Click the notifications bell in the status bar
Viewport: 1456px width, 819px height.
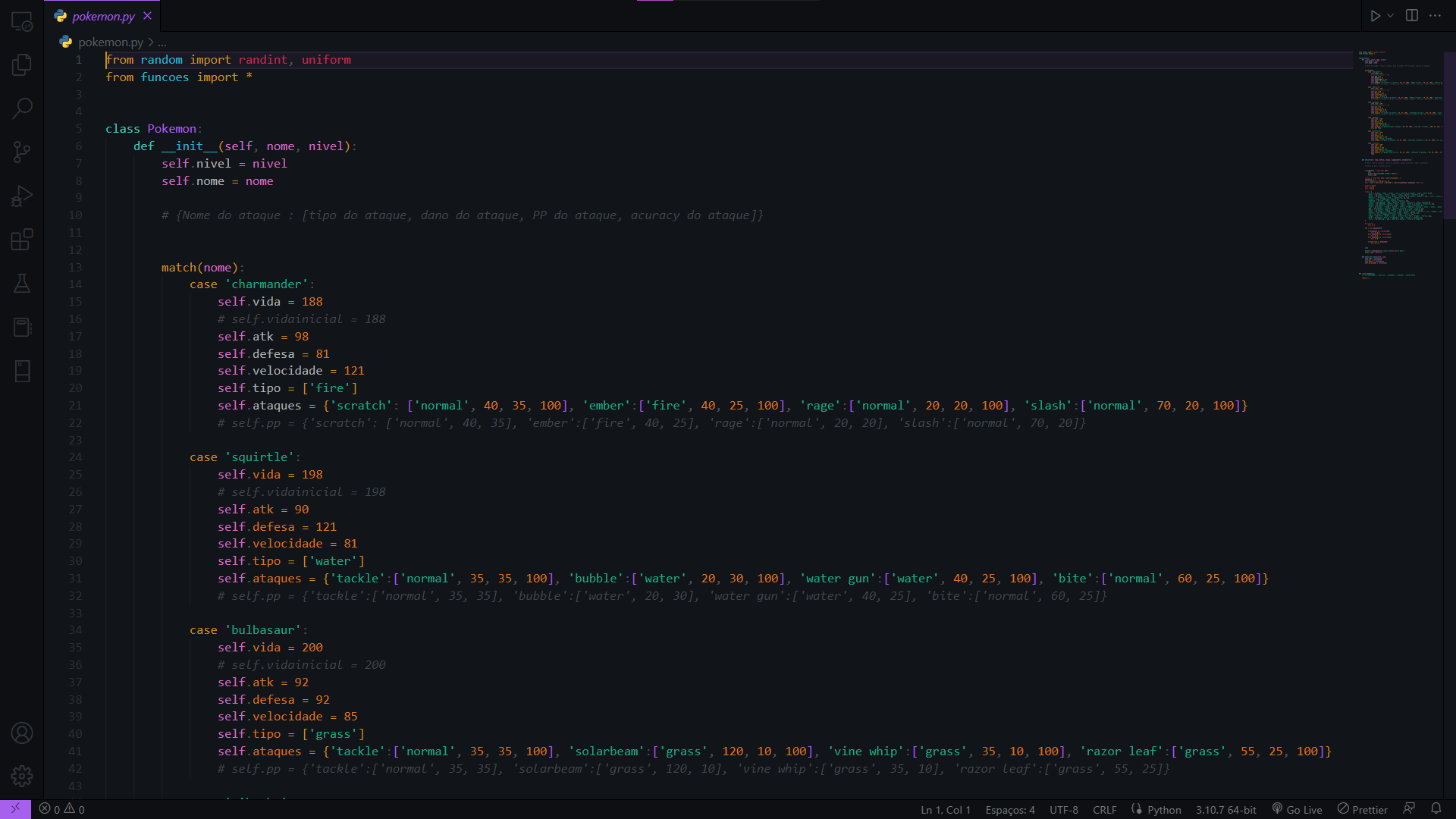[x=1437, y=809]
